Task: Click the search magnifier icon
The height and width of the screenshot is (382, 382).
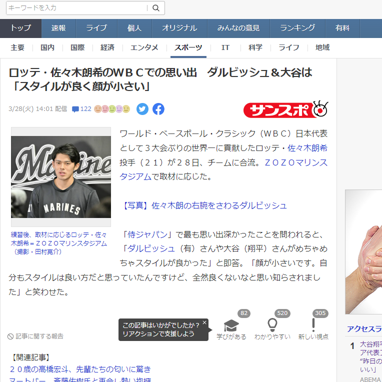Action: pyautogui.click(x=156, y=8)
